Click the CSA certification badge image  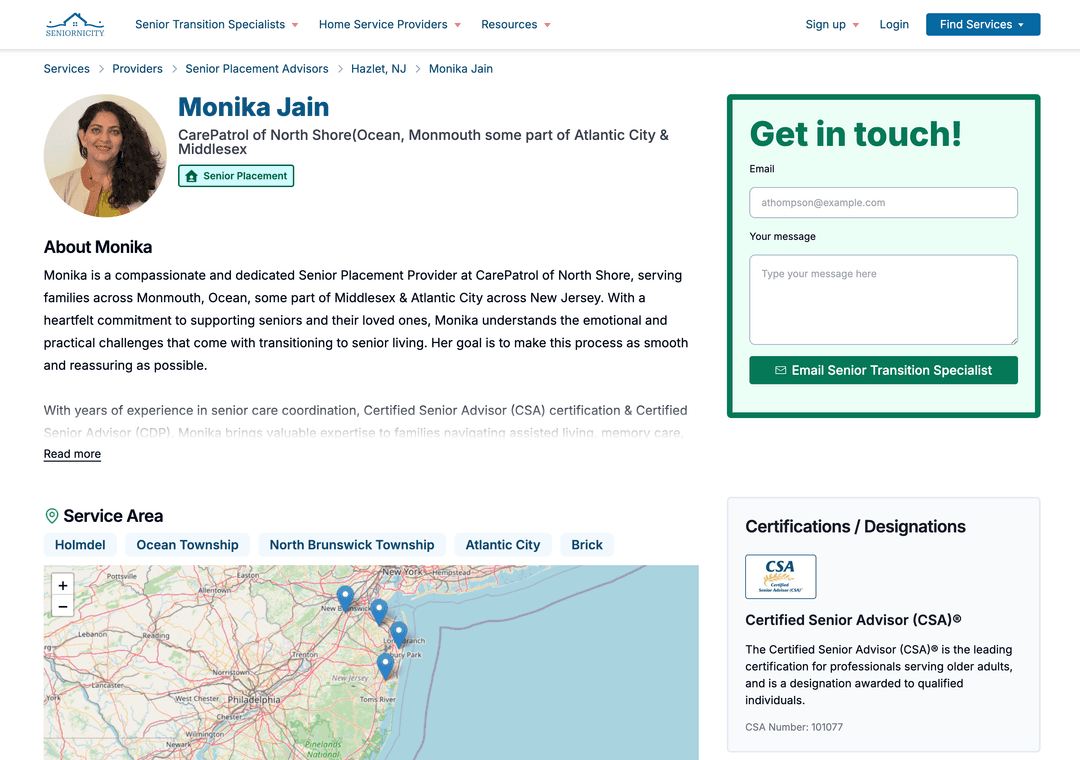click(x=780, y=577)
